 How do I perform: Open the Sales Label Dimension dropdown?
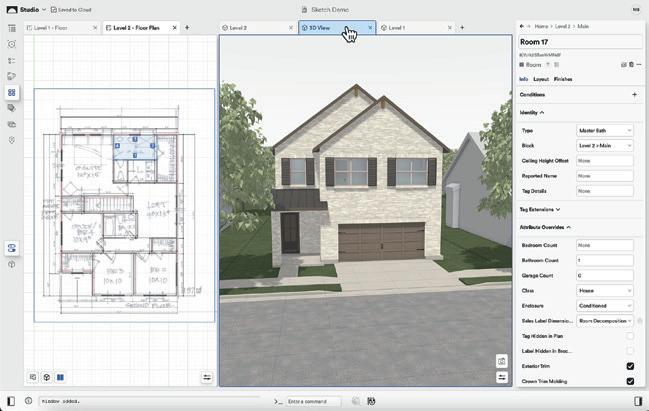coord(605,321)
